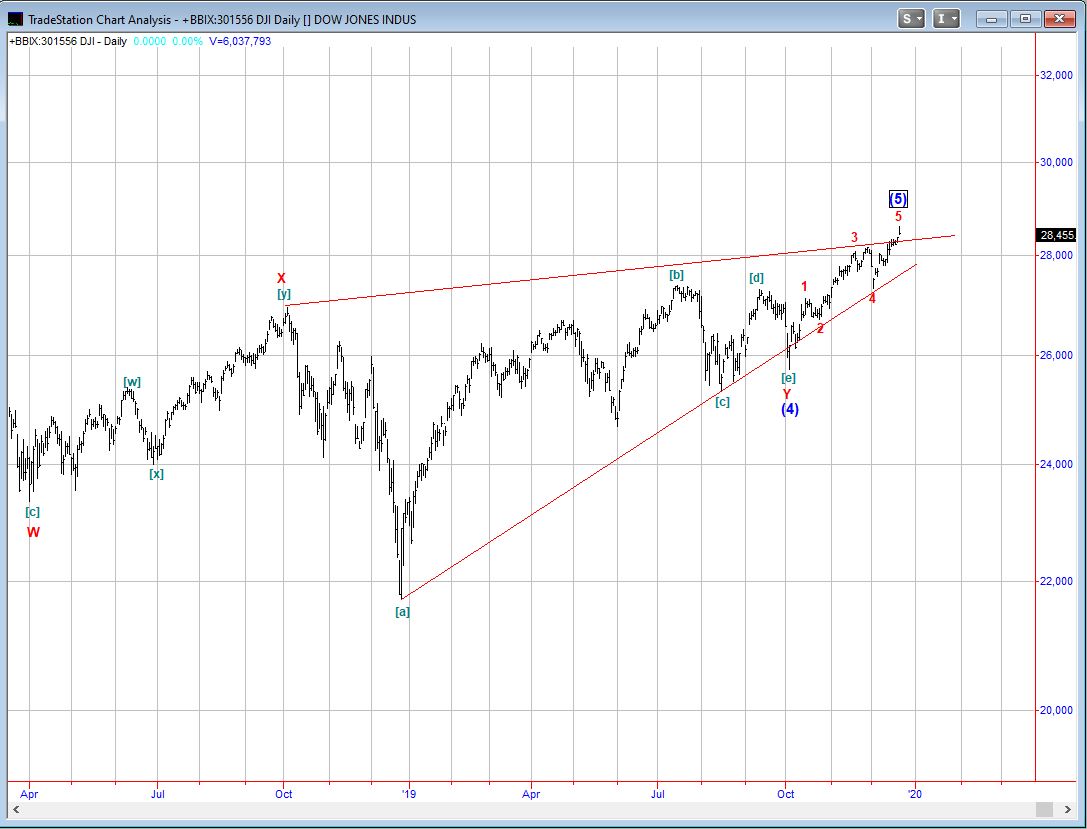Select the teal [e] wave label
Image resolution: width=1087 pixels, height=829 pixels.
pyautogui.click(x=788, y=378)
